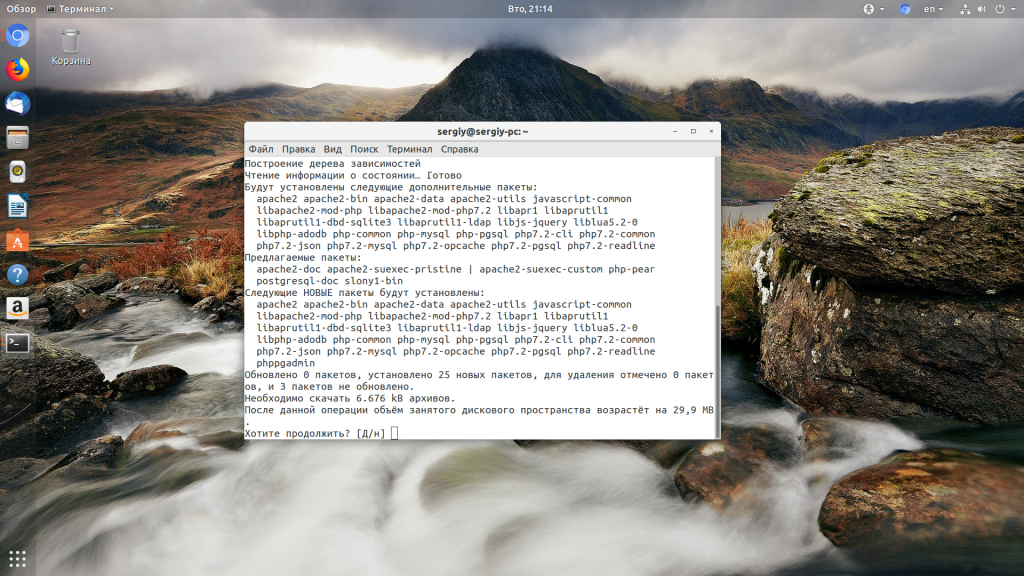Open the Справка menu in the terminal
This screenshot has width=1024, height=576.
(x=459, y=149)
